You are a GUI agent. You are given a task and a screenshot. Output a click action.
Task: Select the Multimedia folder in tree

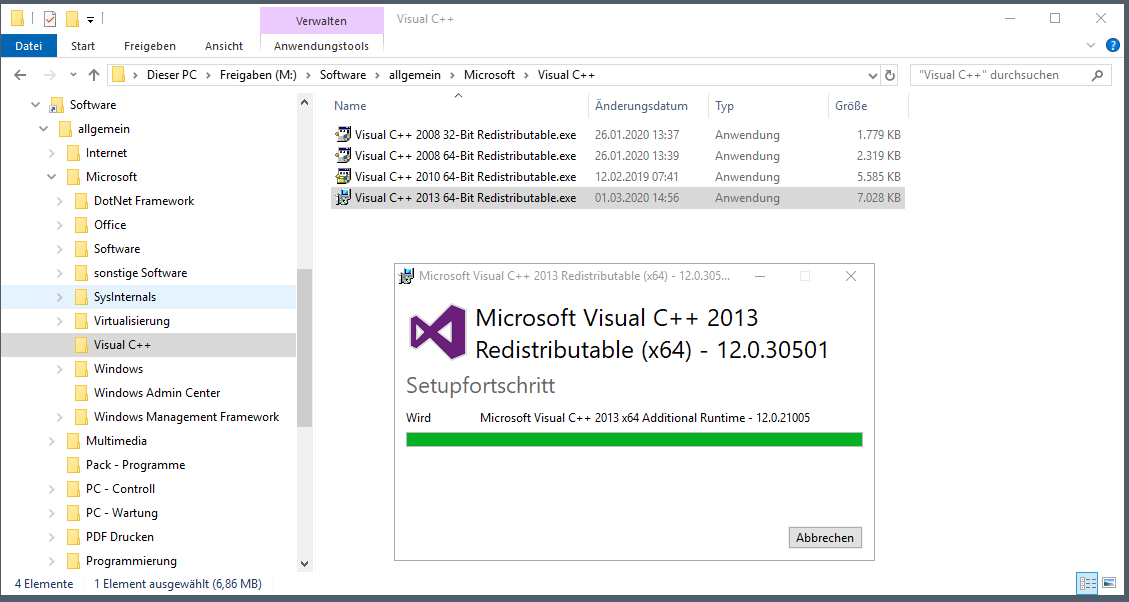[x=116, y=441]
